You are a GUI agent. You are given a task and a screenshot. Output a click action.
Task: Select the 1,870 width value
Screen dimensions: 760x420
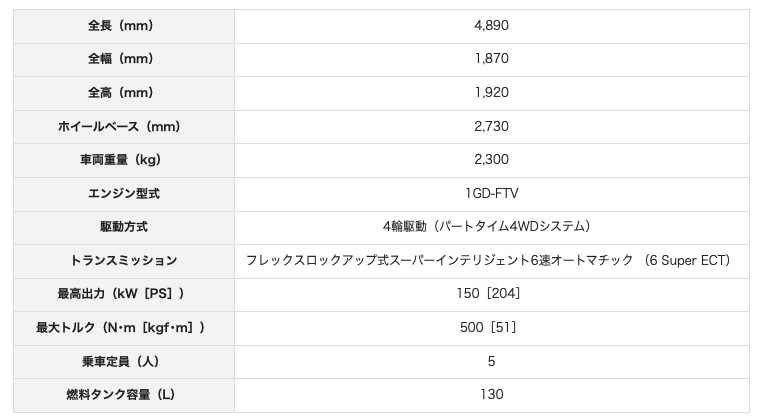pos(491,59)
